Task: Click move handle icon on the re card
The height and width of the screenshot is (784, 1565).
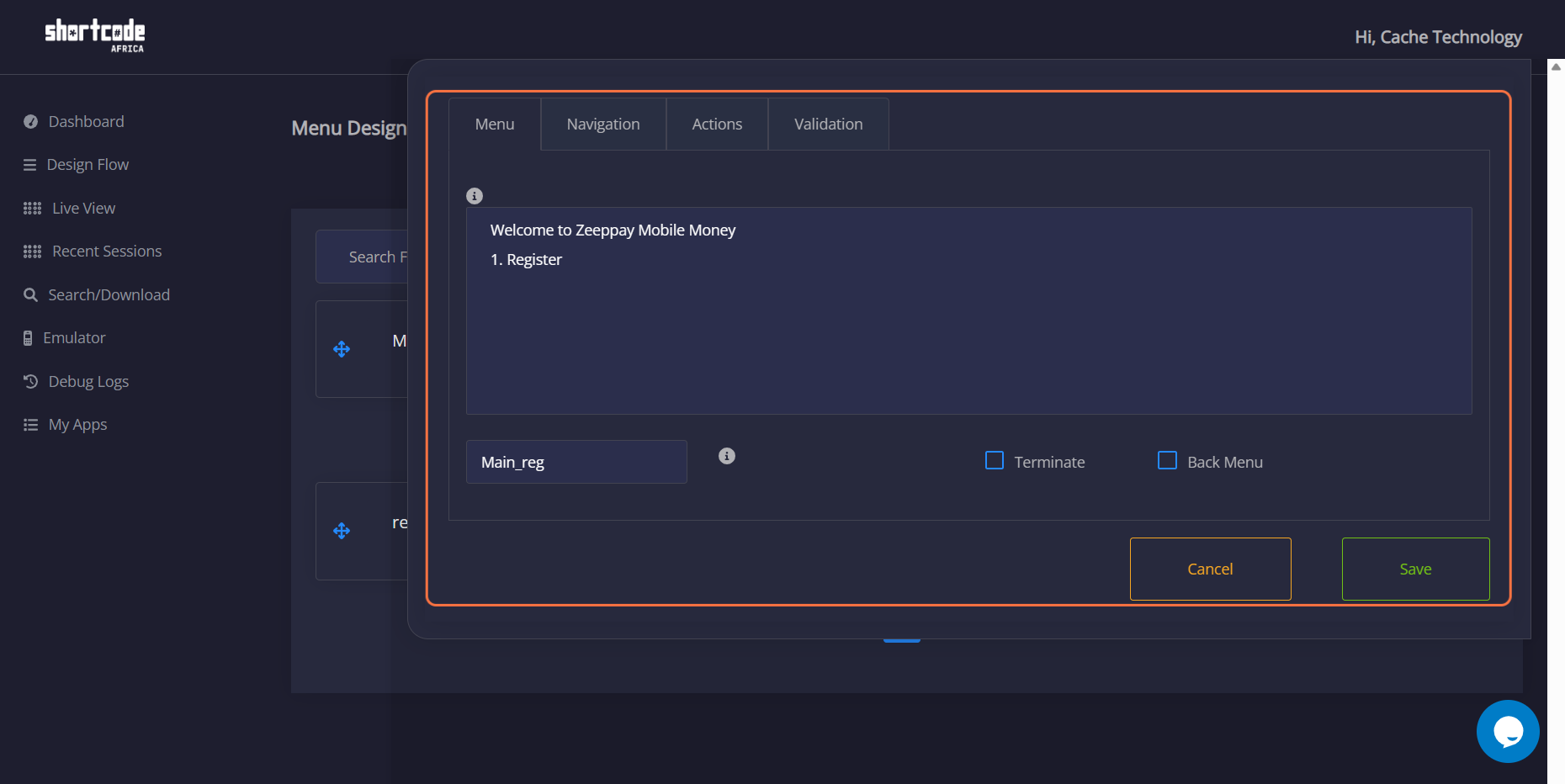Action: point(342,531)
